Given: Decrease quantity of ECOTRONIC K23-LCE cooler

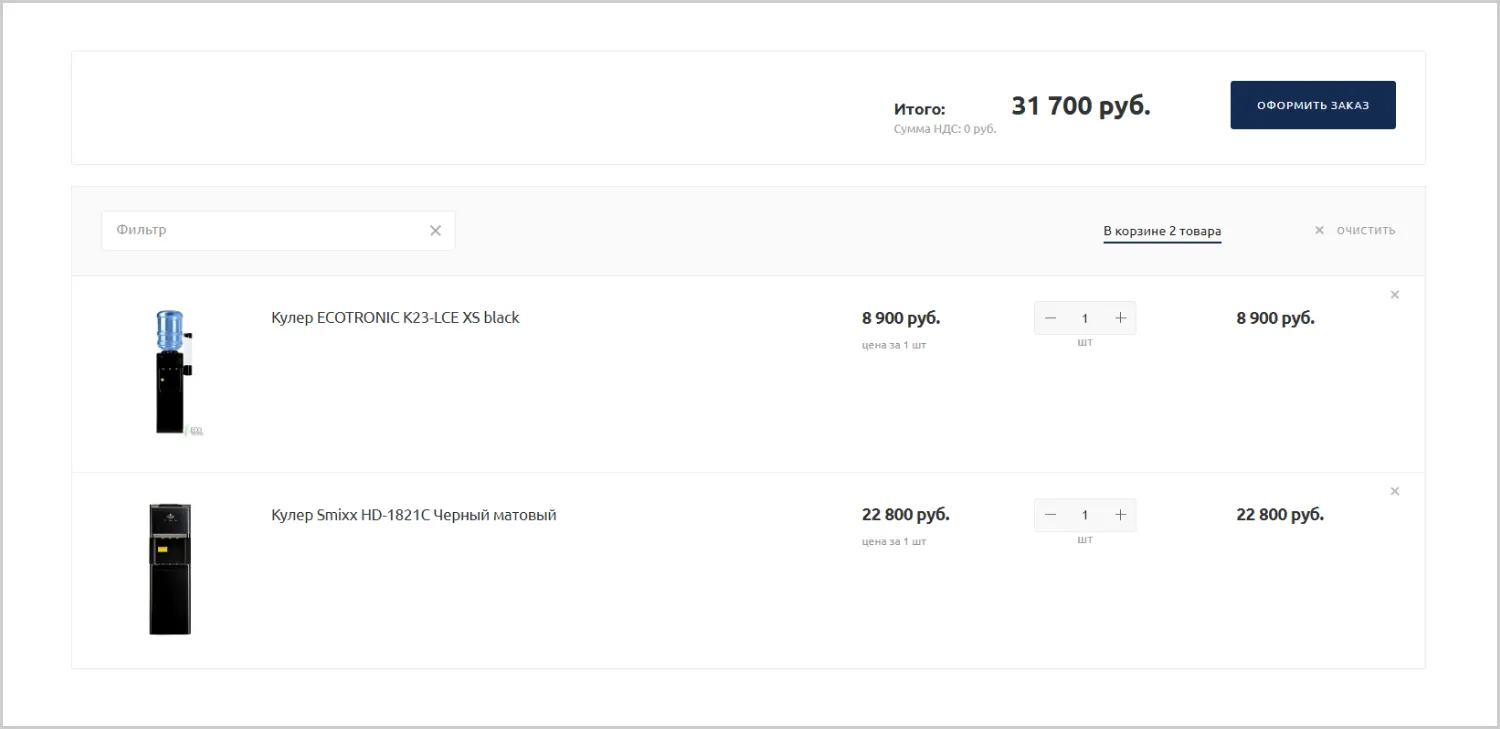Looking at the screenshot, I should point(1050,318).
